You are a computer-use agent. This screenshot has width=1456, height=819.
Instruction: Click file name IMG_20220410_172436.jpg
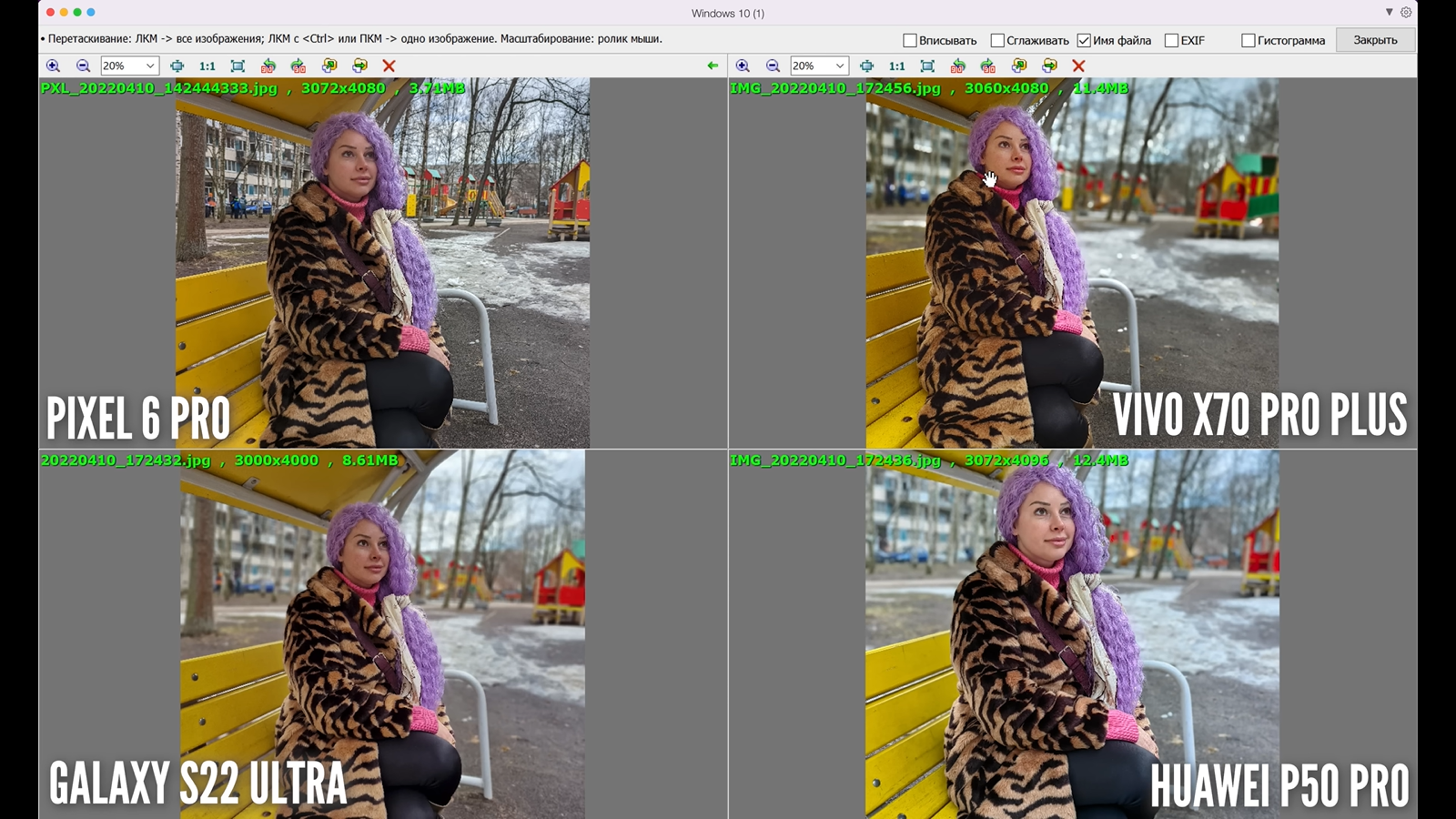click(x=835, y=460)
